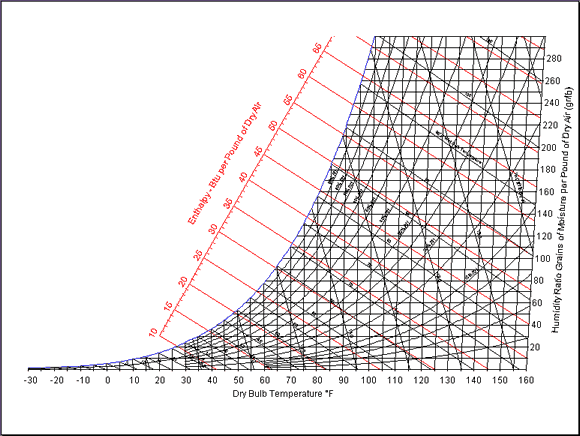Click the red 30 enthalpy scale label

[x=213, y=229]
